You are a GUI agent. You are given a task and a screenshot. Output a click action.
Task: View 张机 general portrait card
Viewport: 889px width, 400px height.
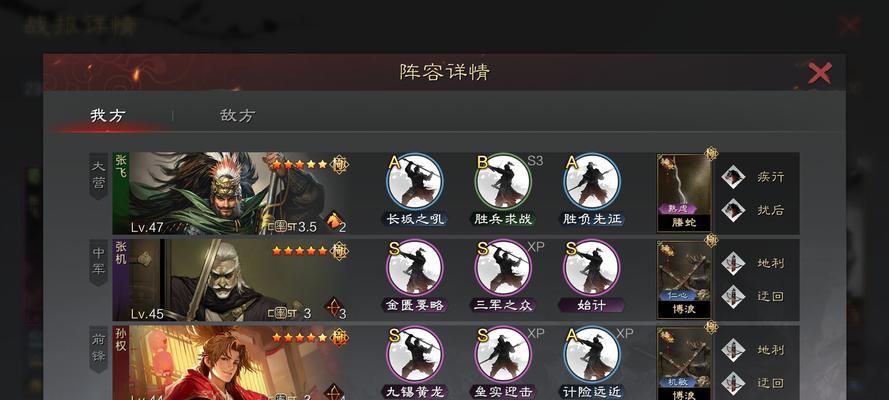(x=231, y=280)
